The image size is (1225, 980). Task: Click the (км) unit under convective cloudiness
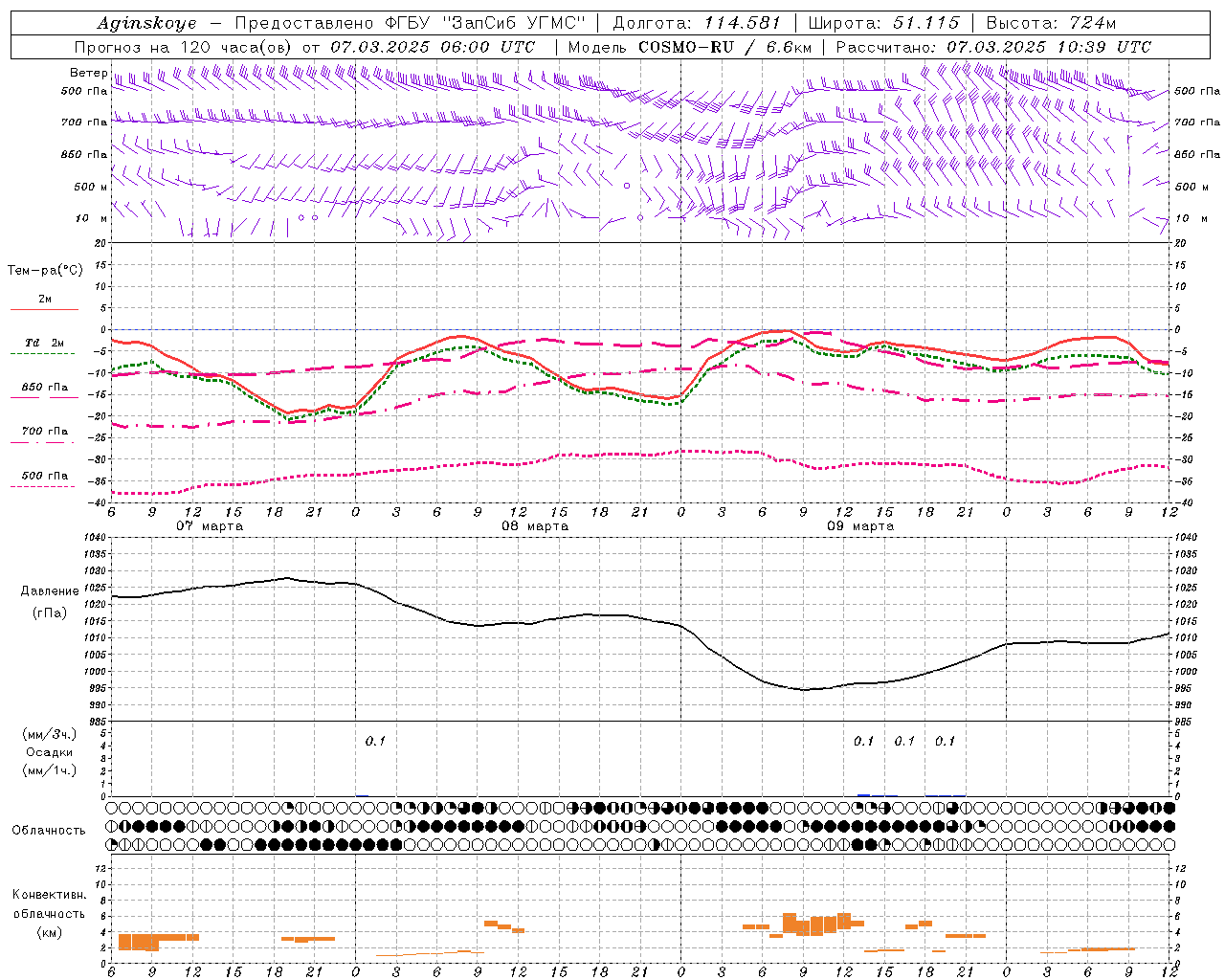click(x=49, y=931)
